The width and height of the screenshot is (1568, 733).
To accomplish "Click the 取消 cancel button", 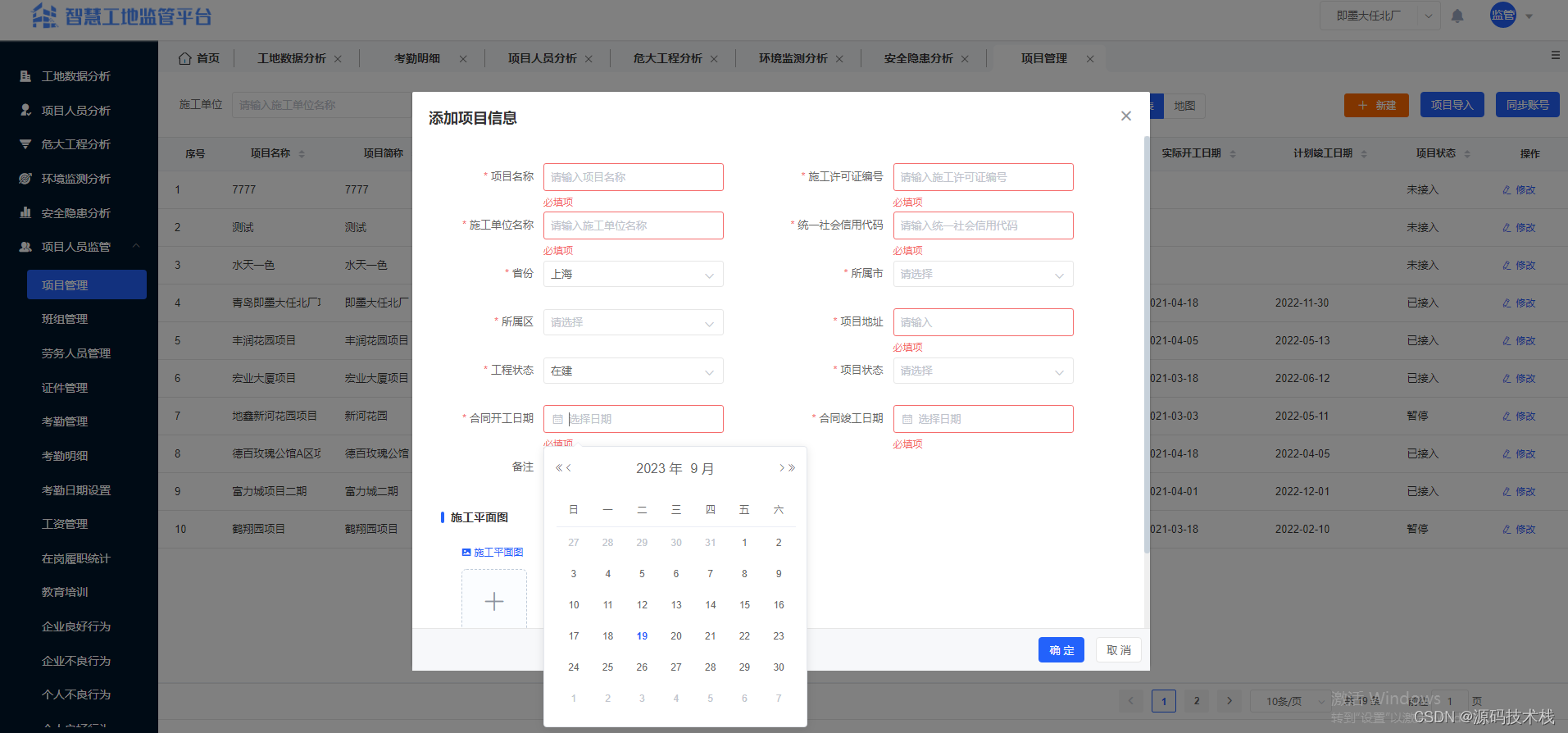I will [1119, 650].
